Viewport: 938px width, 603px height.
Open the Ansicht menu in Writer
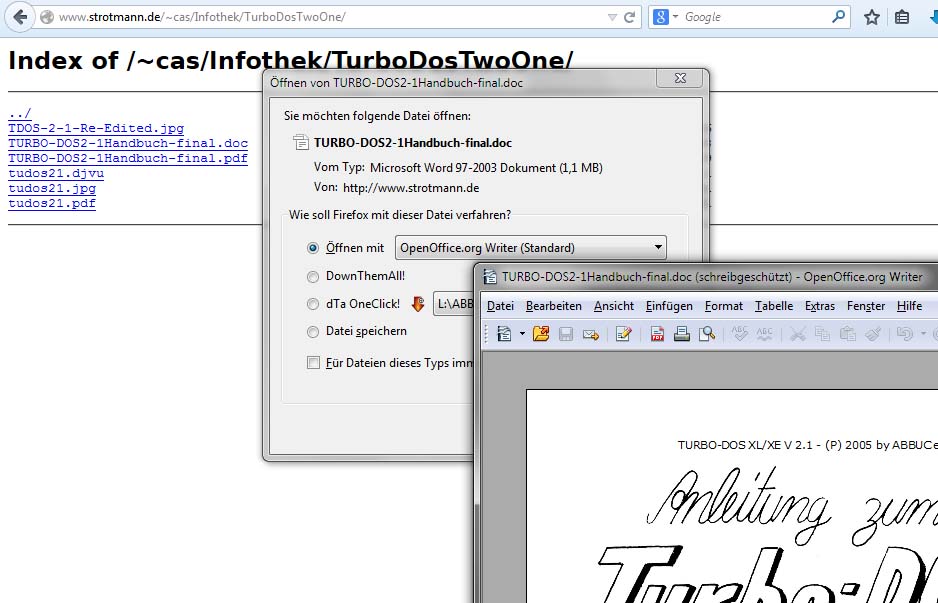click(614, 306)
